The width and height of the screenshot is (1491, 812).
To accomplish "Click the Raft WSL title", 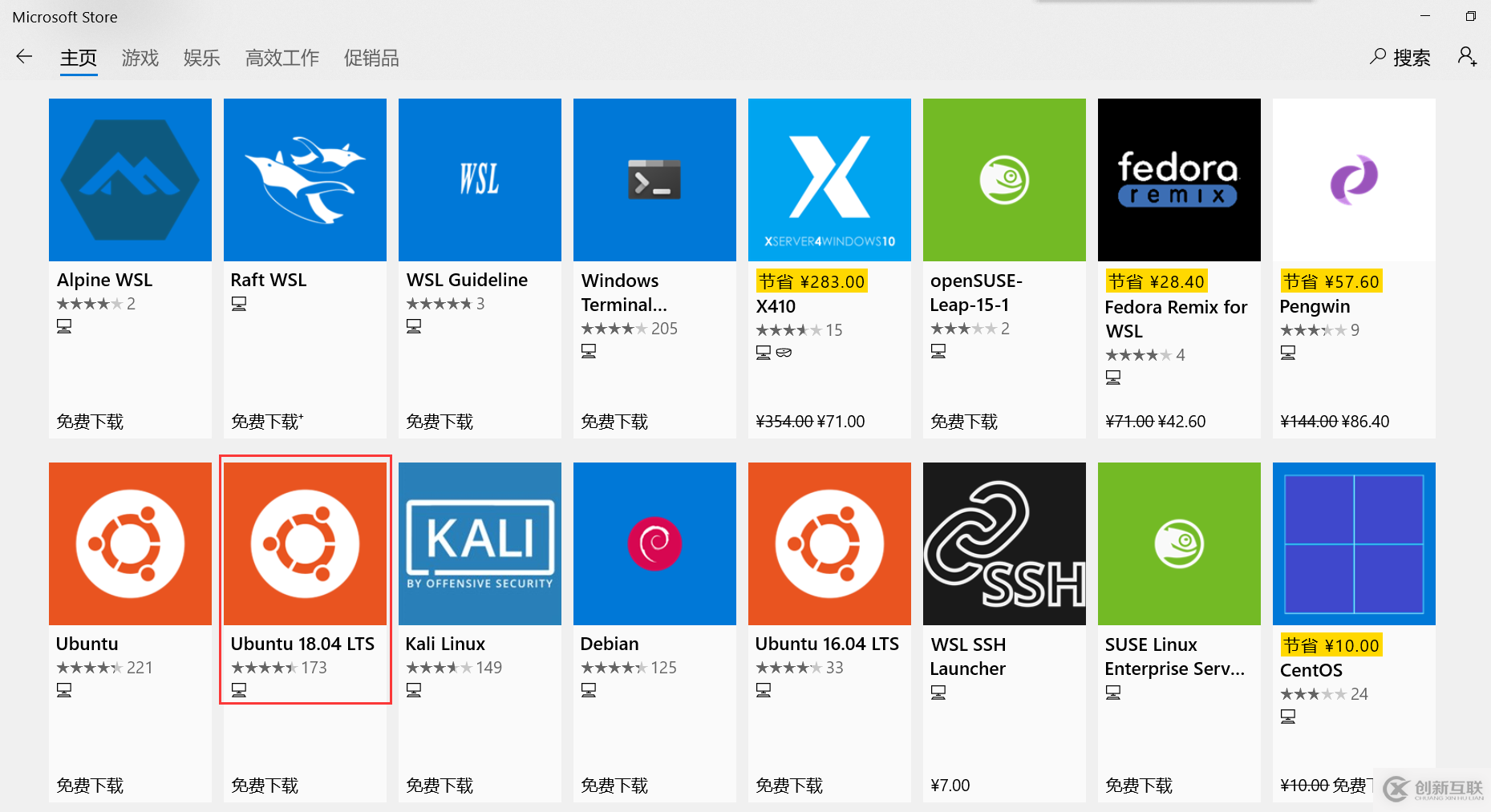I will 269,280.
